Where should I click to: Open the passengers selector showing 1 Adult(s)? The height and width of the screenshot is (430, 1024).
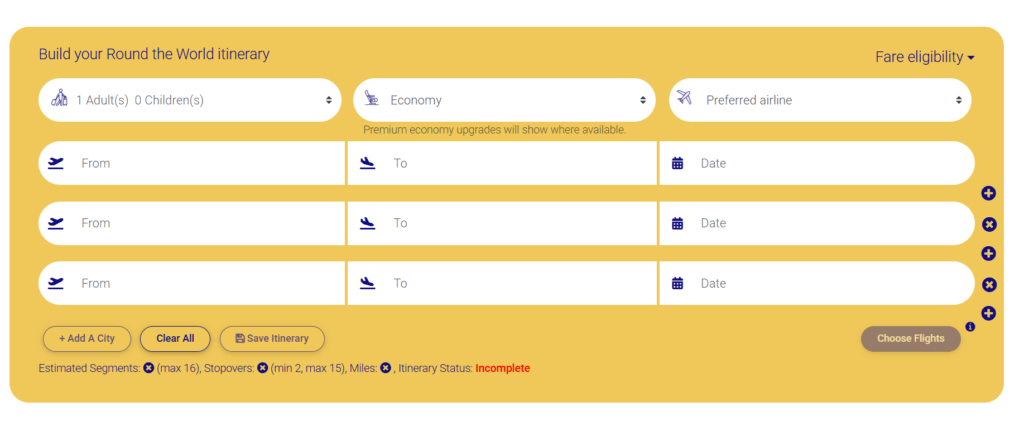[x=190, y=100]
